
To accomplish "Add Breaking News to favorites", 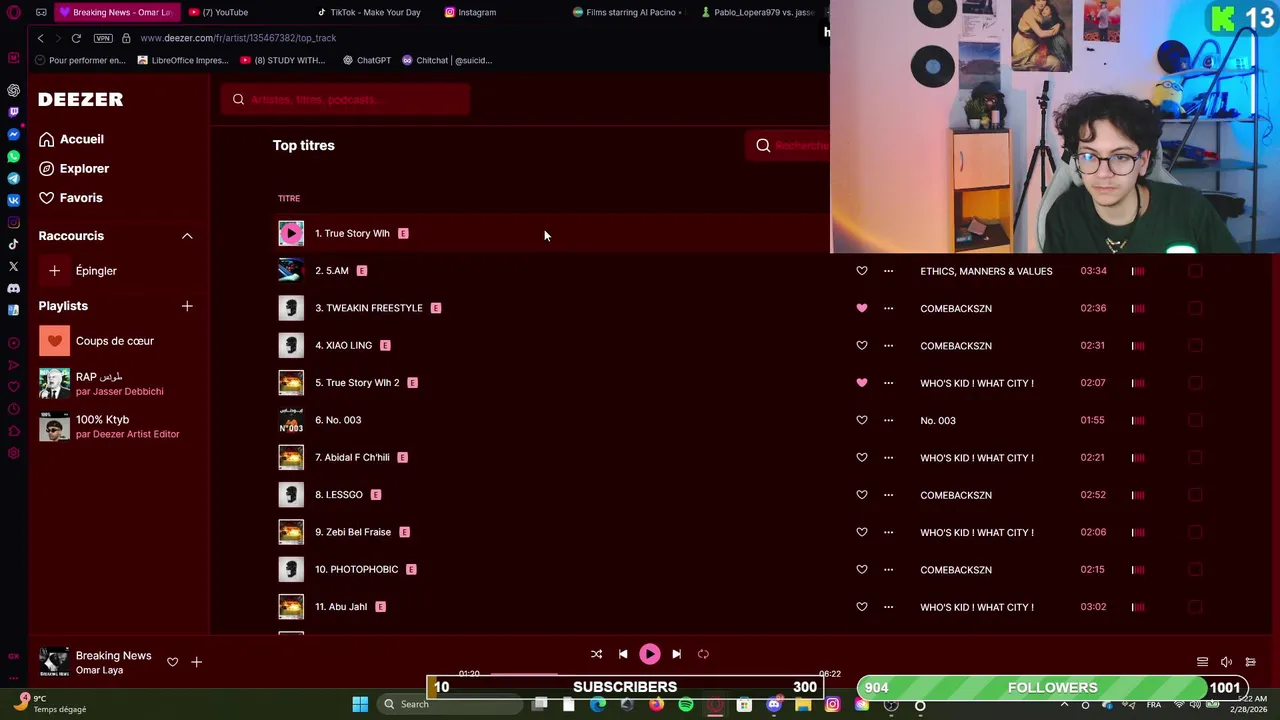I will click(172, 662).
